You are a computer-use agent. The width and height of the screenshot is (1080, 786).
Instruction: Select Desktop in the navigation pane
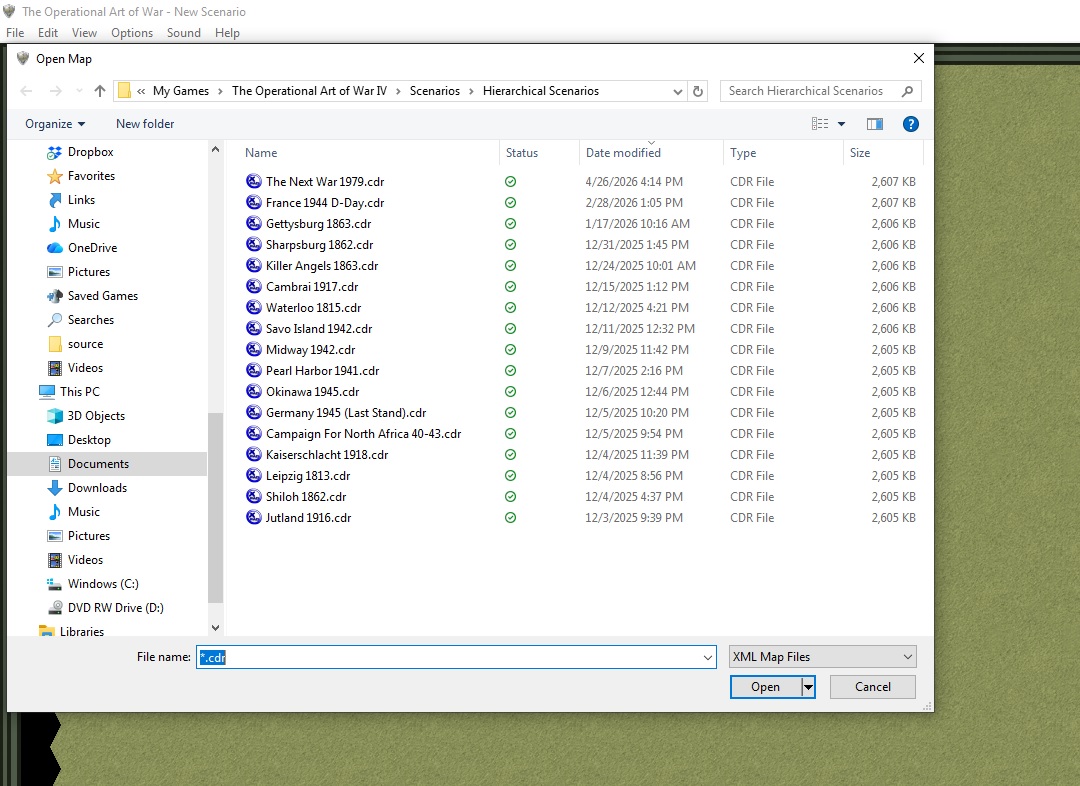[x=89, y=440]
